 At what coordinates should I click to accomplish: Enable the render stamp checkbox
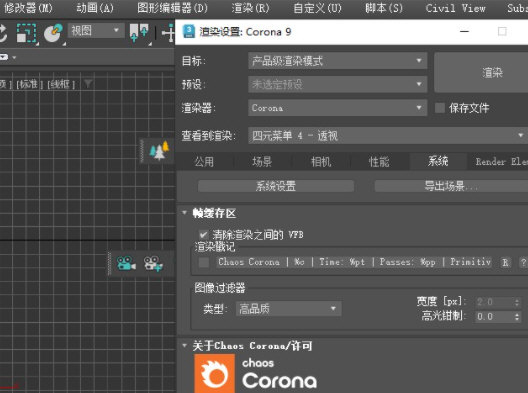(204, 262)
